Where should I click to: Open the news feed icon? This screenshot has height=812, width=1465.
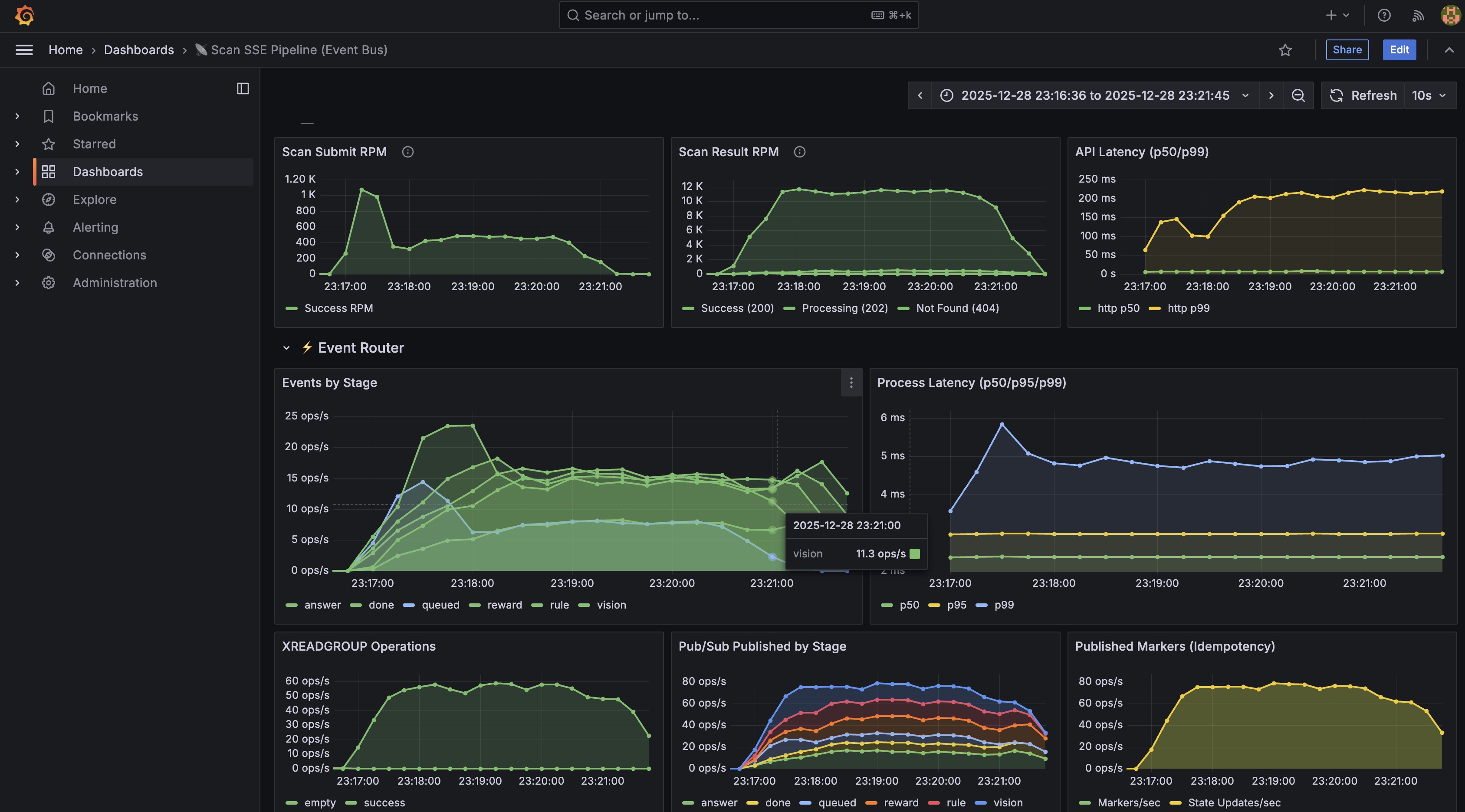[1418, 15]
